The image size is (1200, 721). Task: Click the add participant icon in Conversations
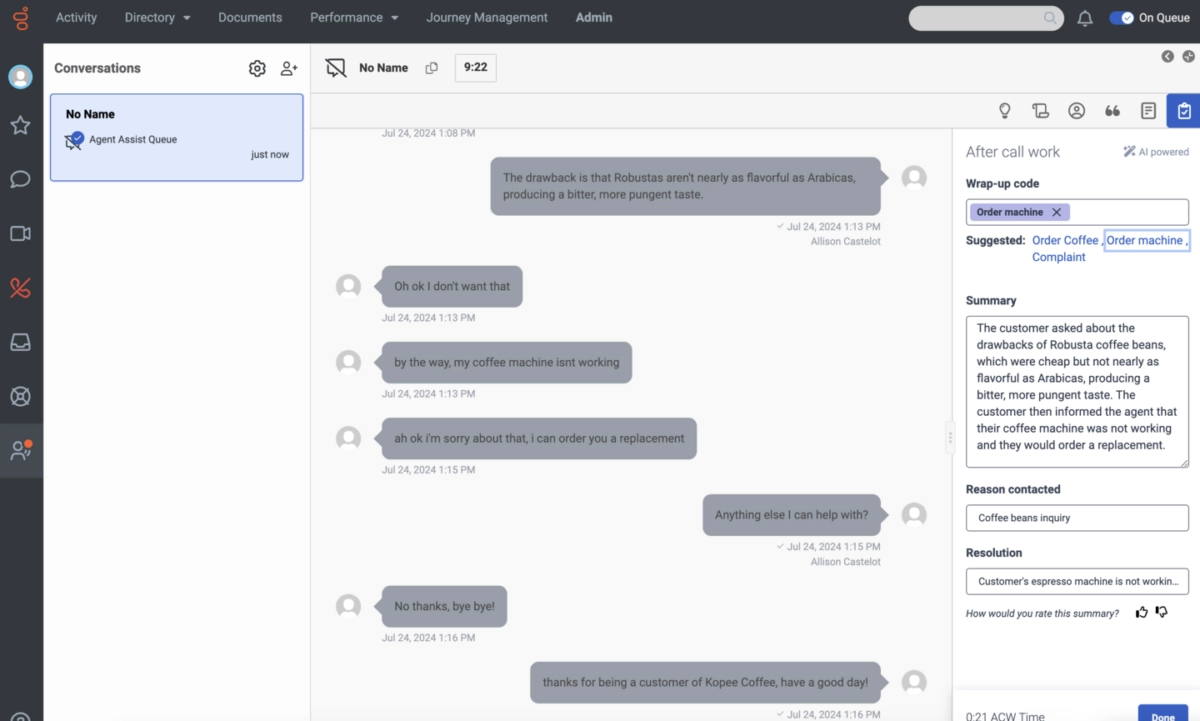289,68
